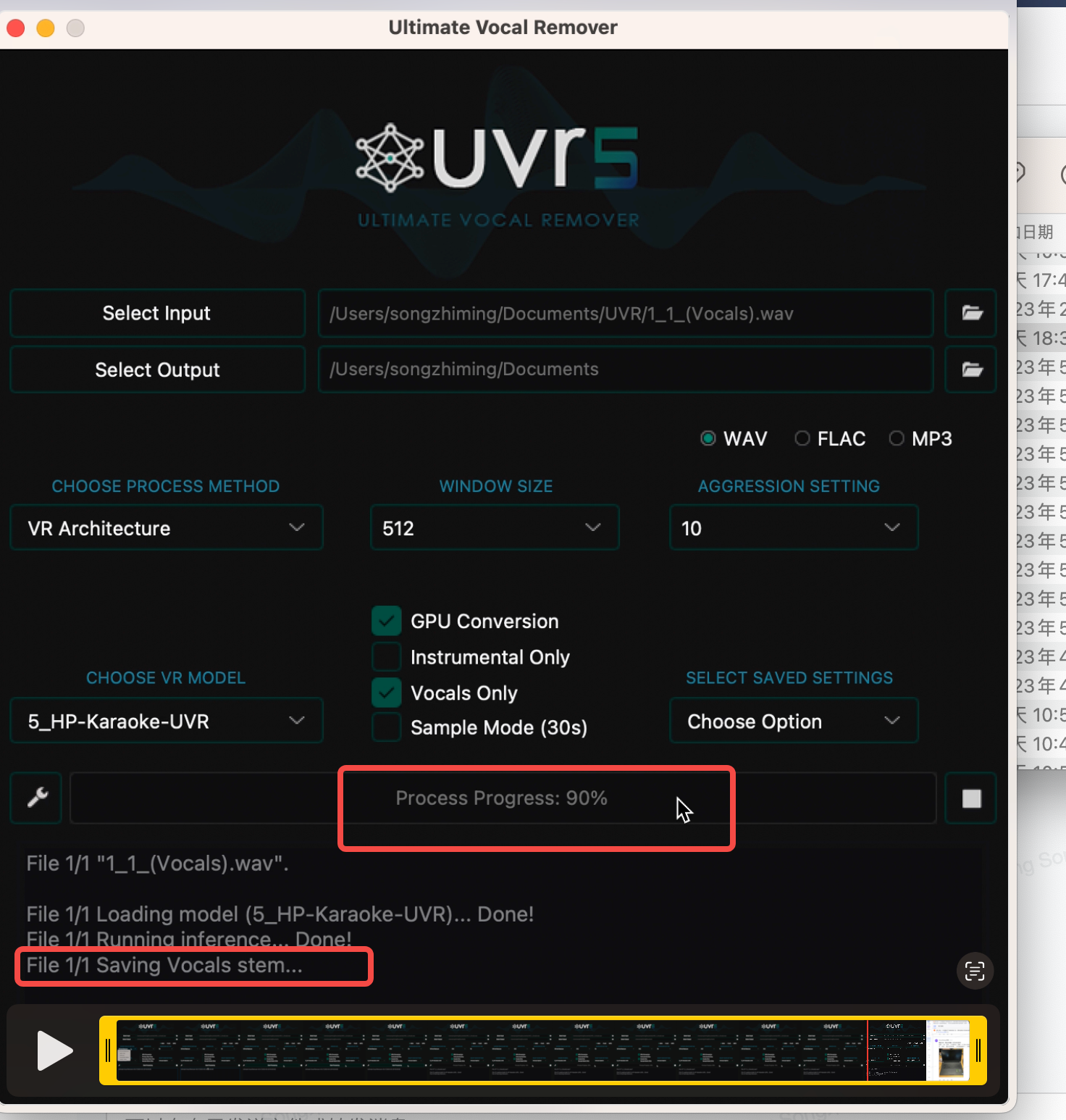The image size is (1066, 1120).
Task: Uncheck Vocals Only
Action: [x=386, y=692]
